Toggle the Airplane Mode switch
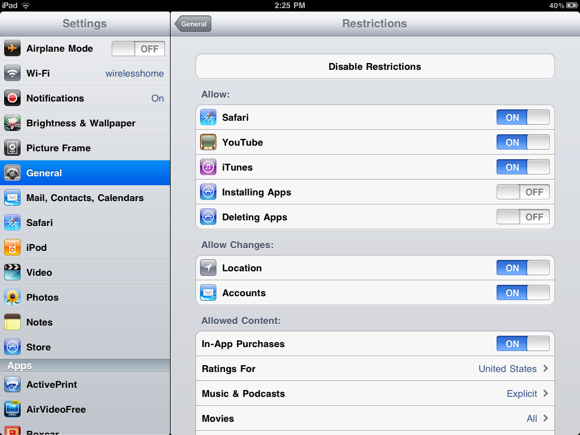580x435 pixels. click(x=138, y=49)
